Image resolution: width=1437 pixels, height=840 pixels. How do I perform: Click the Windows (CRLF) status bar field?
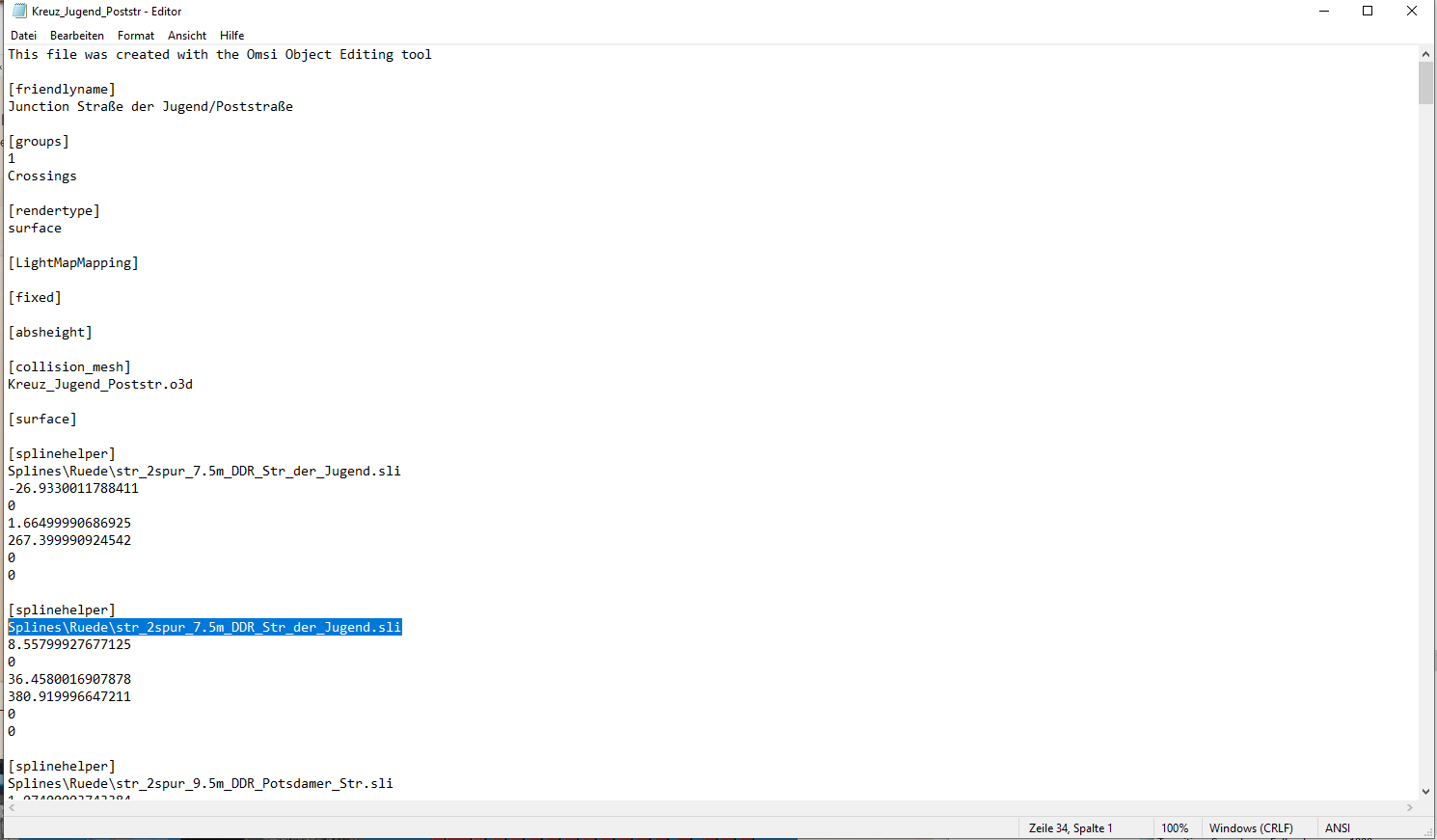(x=1251, y=828)
